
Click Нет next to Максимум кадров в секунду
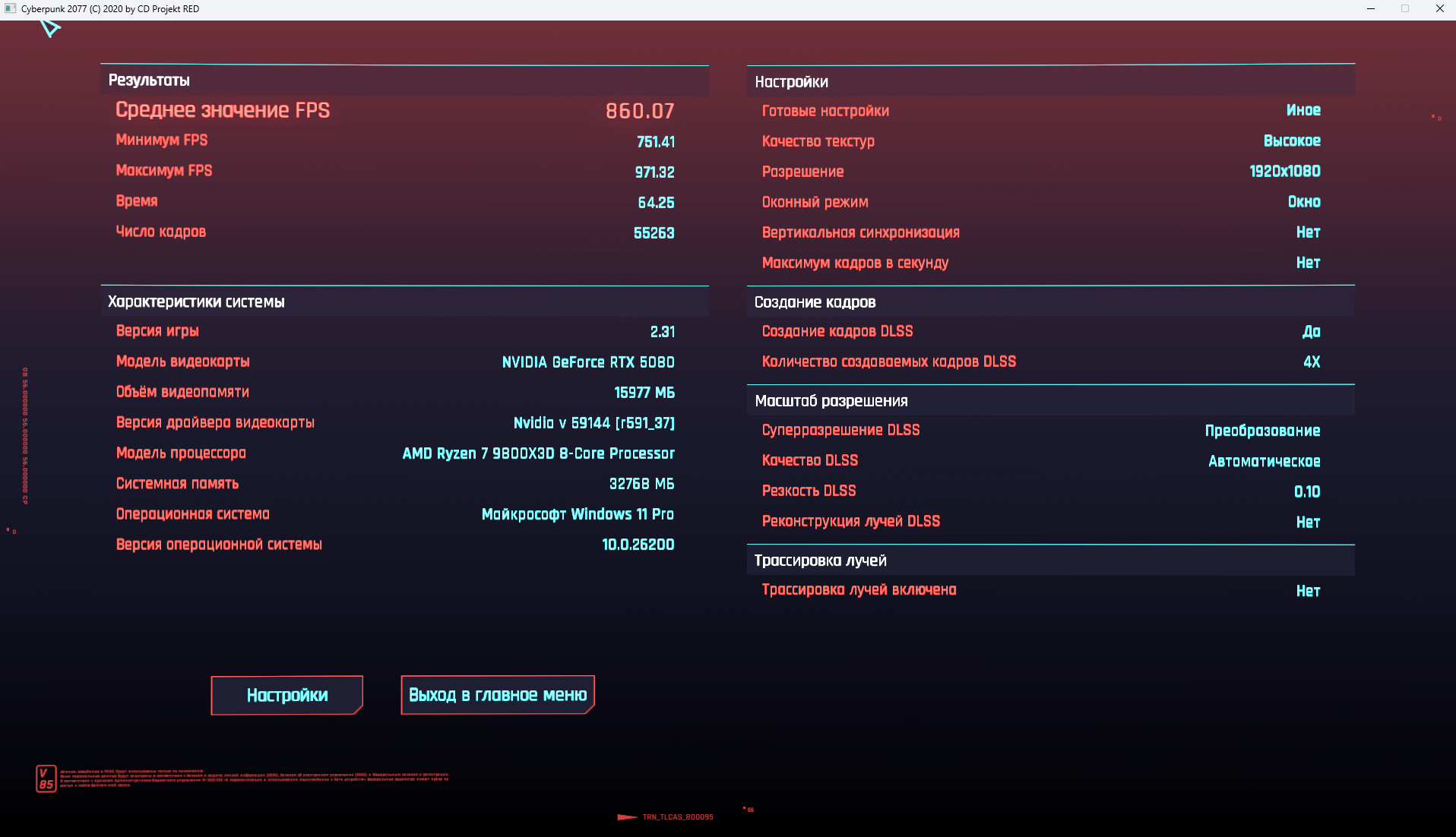(1309, 263)
